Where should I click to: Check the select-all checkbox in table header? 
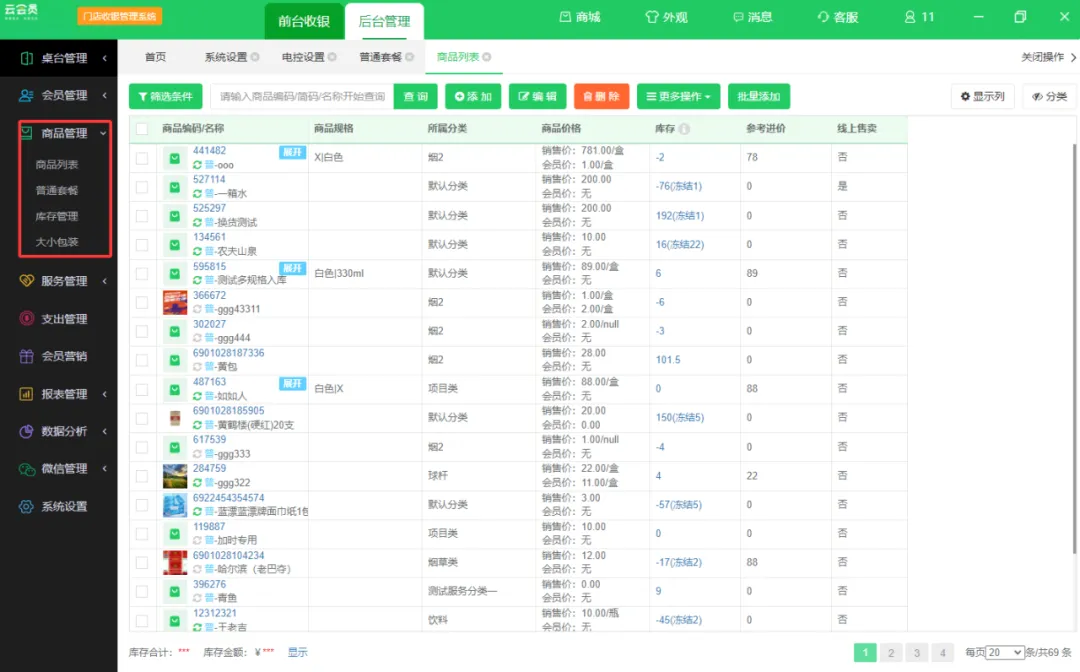[142, 129]
